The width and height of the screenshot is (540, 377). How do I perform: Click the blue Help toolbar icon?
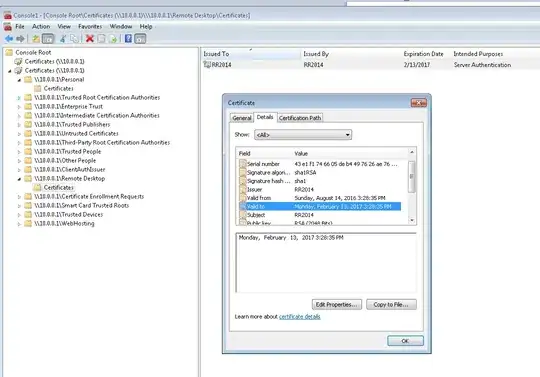click(128, 39)
